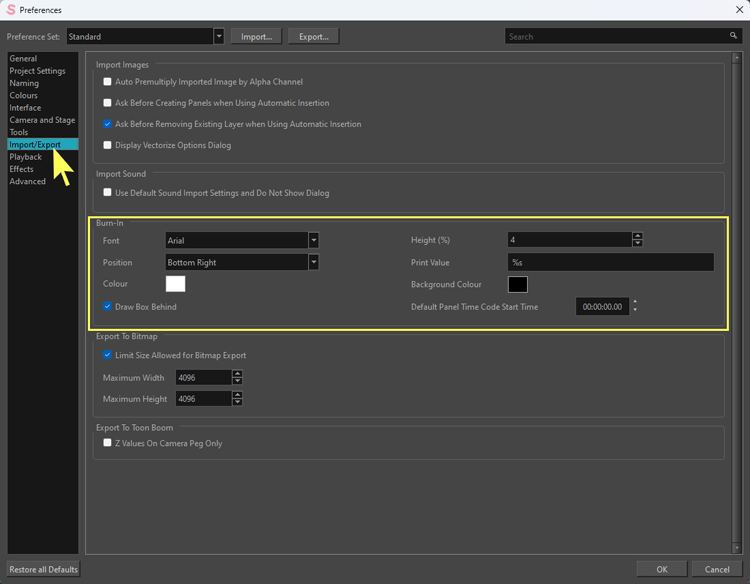Increase Maximum Height using up arrow
The height and width of the screenshot is (584, 750).
tap(237, 394)
